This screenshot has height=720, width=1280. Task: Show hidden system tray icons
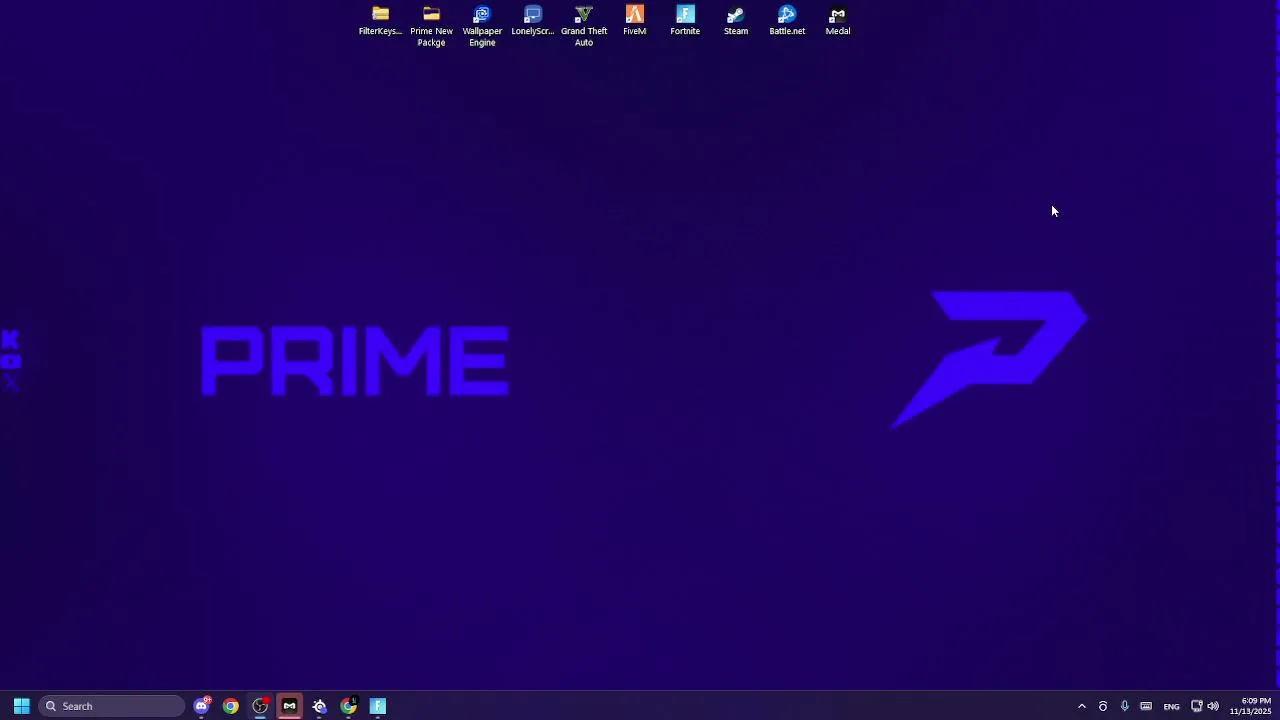point(1082,706)
